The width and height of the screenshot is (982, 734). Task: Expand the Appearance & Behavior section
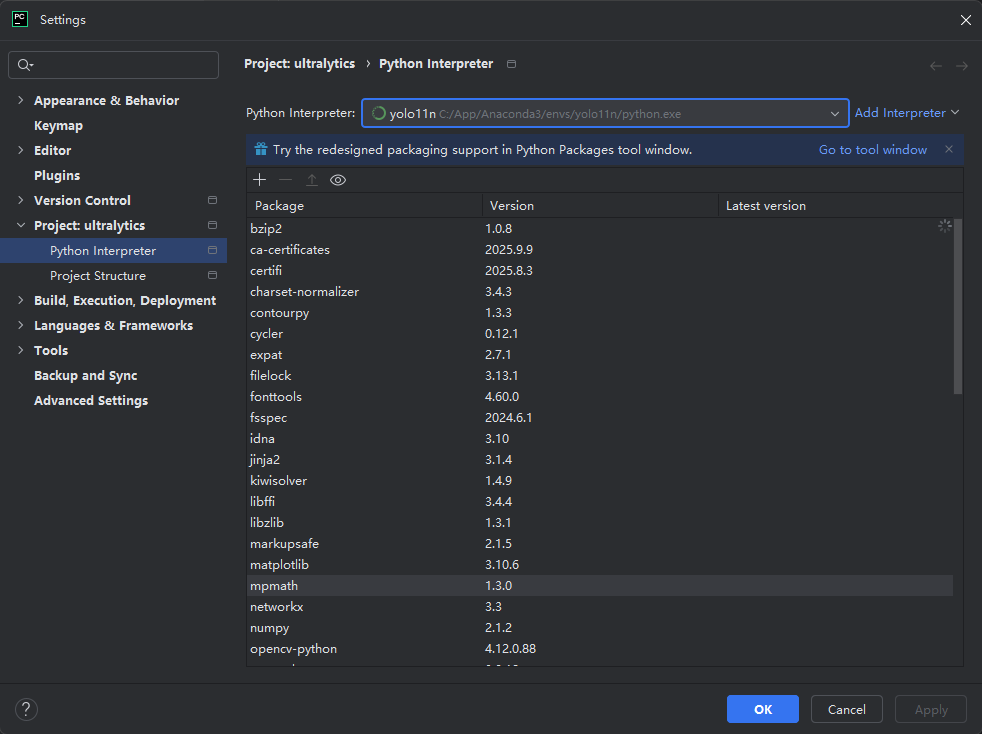[x=21, y=101]
